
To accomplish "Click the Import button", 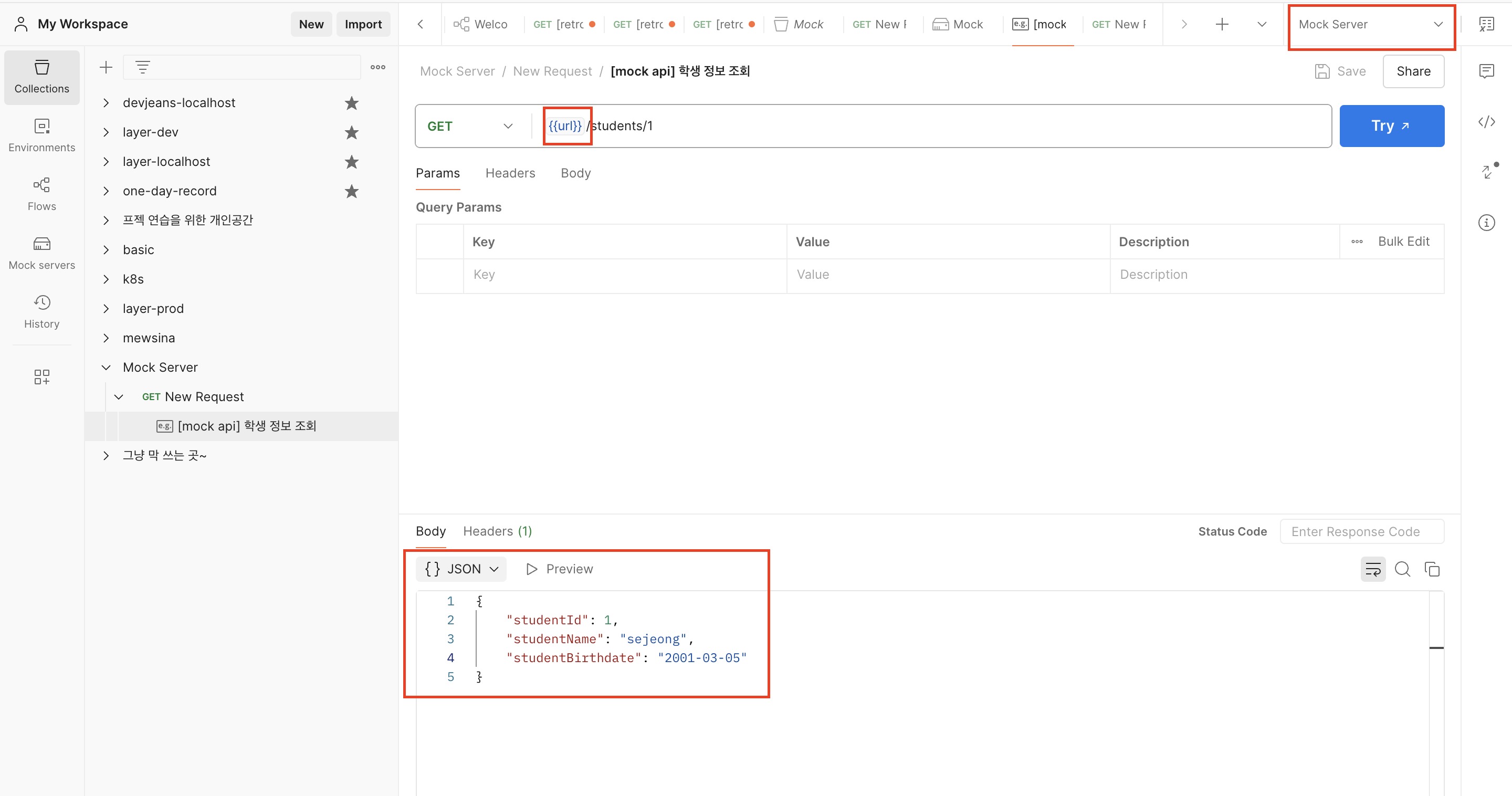I will [x=363, y=25].
